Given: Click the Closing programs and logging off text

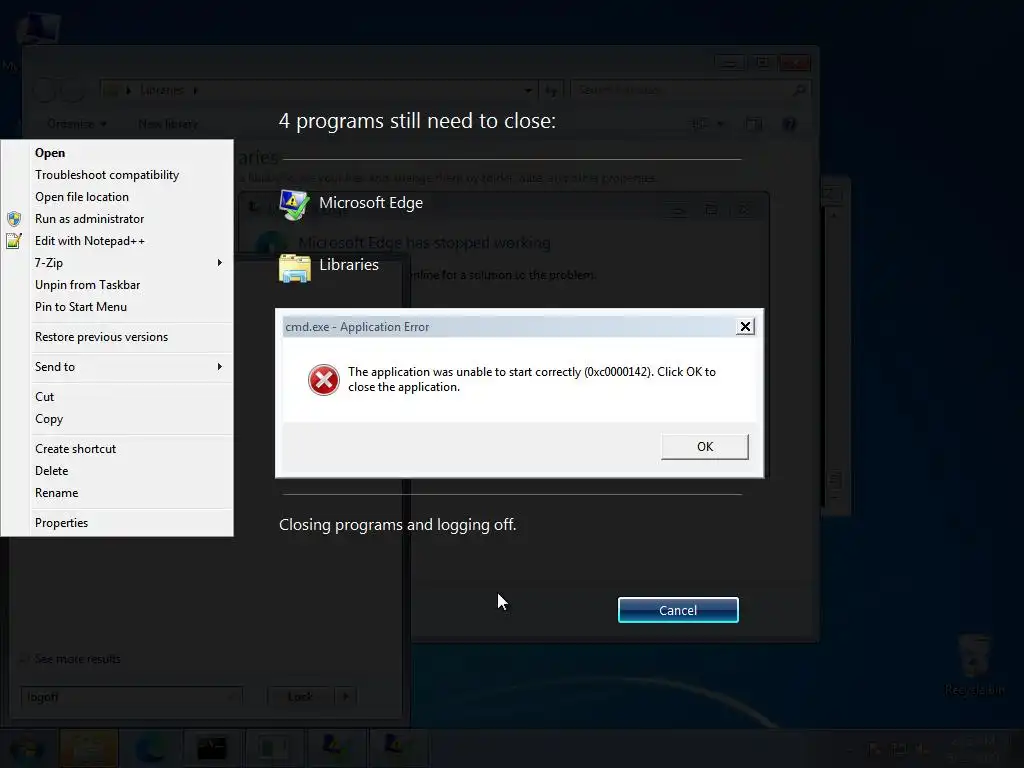Looking at the screenshot, I should pos(398,524).
